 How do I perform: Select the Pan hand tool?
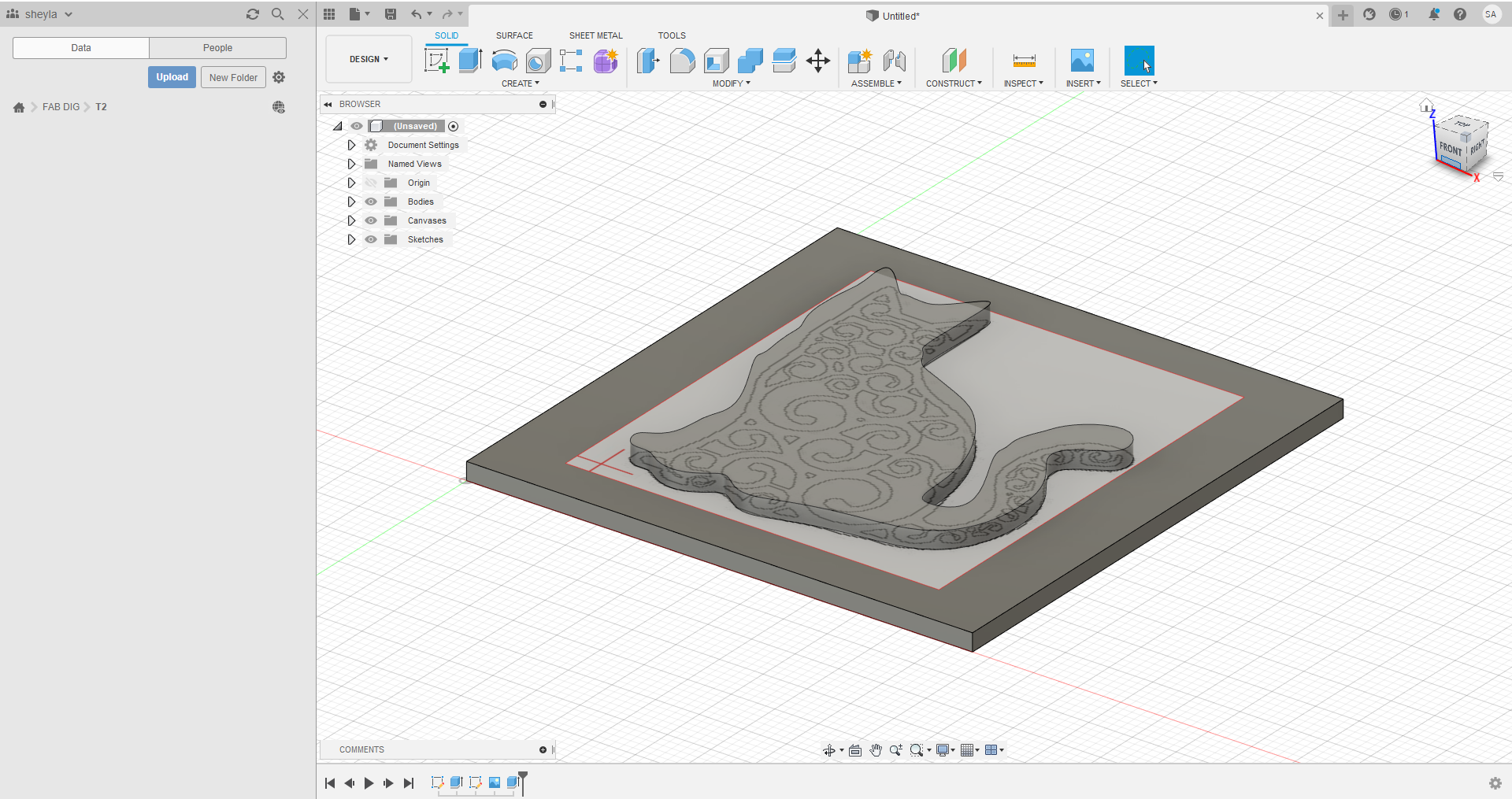pos(876,750)
